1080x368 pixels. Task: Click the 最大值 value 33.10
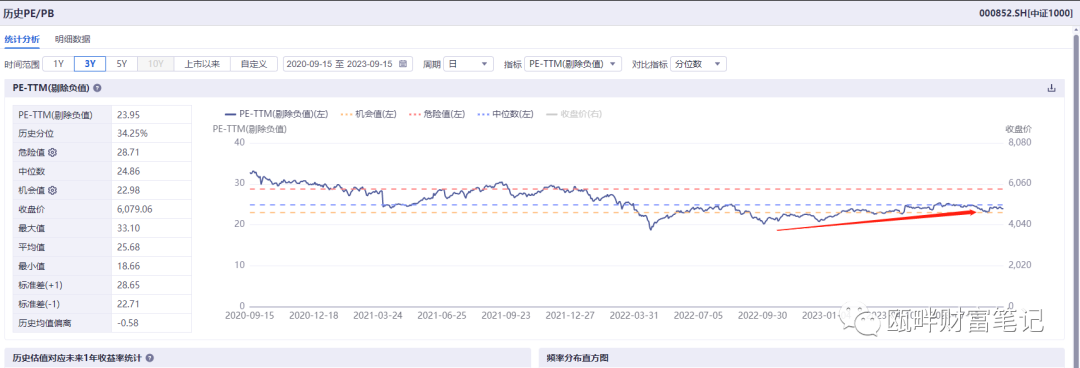[x=129, y=228]
